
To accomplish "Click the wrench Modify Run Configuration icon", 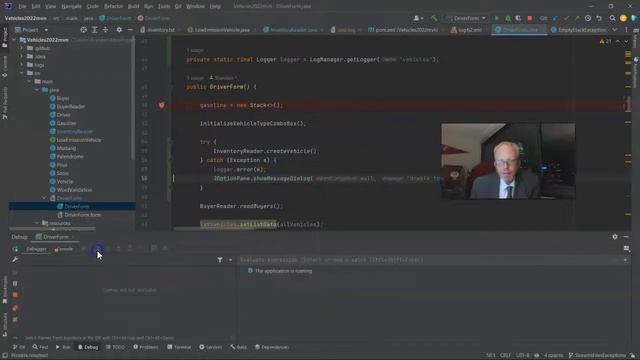I will click(x=15, y=260).
